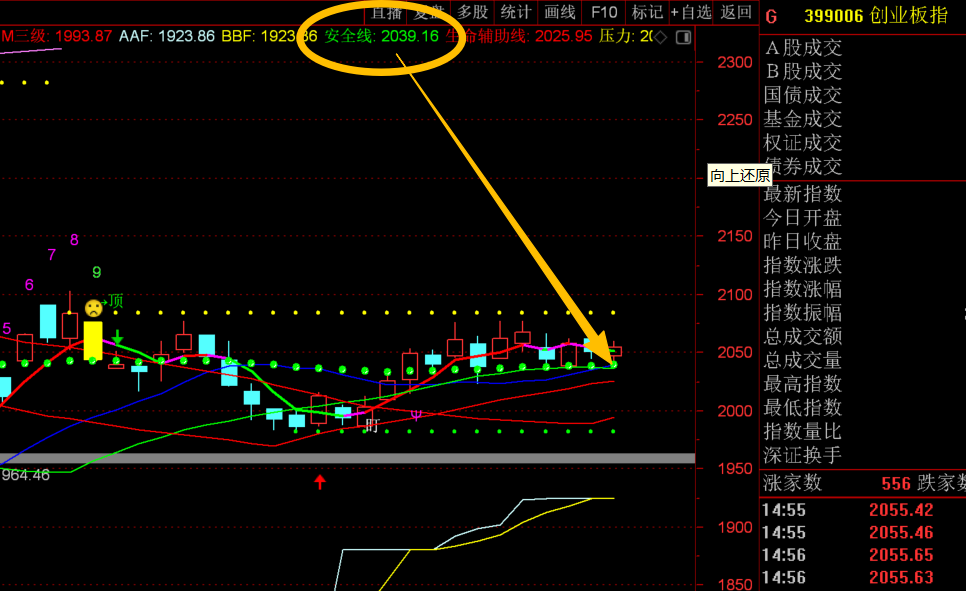Click the green number 9 count label
Viewport: 966px width, 591px height.
97,272
